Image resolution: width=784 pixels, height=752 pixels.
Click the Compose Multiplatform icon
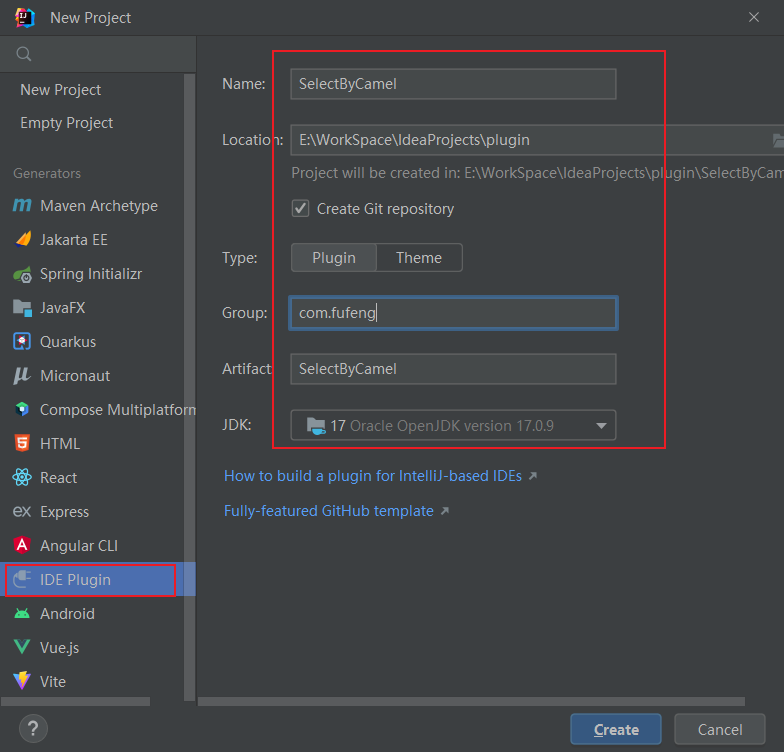click(22, 409)
